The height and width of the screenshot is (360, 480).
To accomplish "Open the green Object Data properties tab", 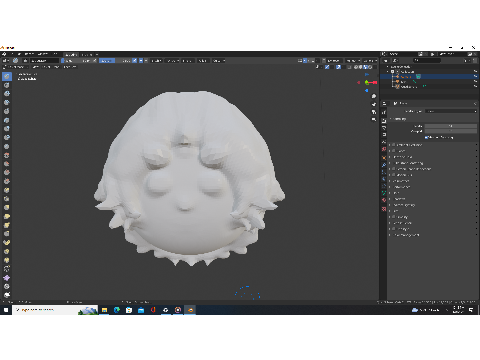I will pos(384,193).
